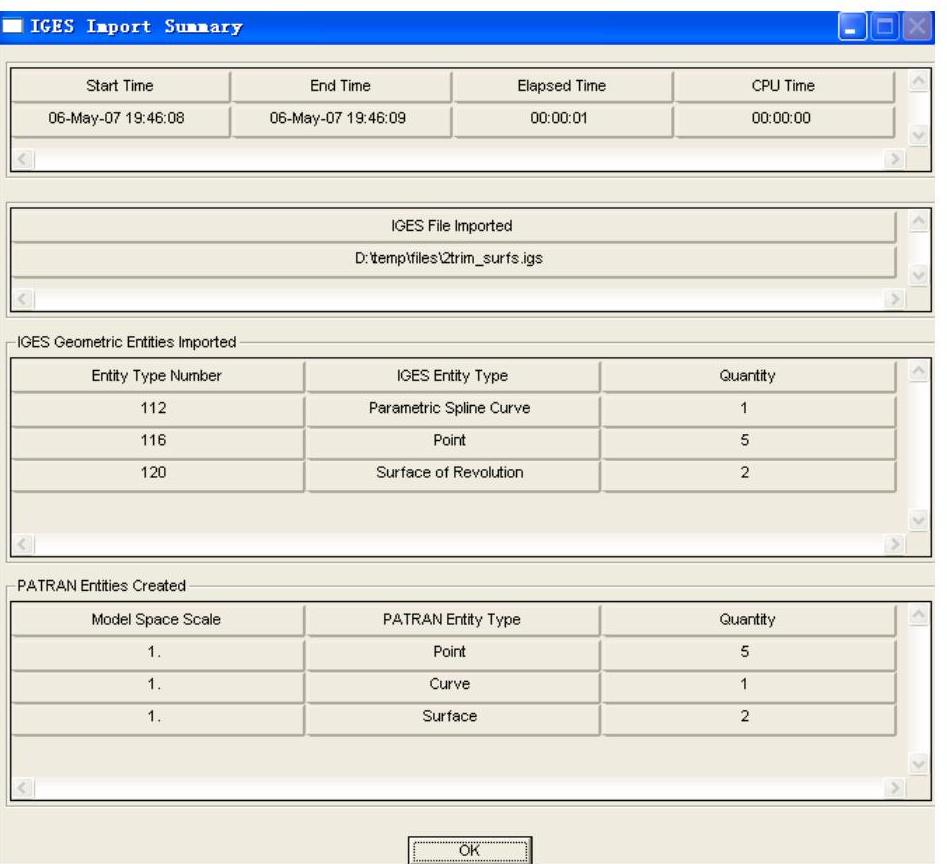Click right scroll arrow under IGES File Imported
Viewport: 947px width, 864px height.
pos(894,299)
